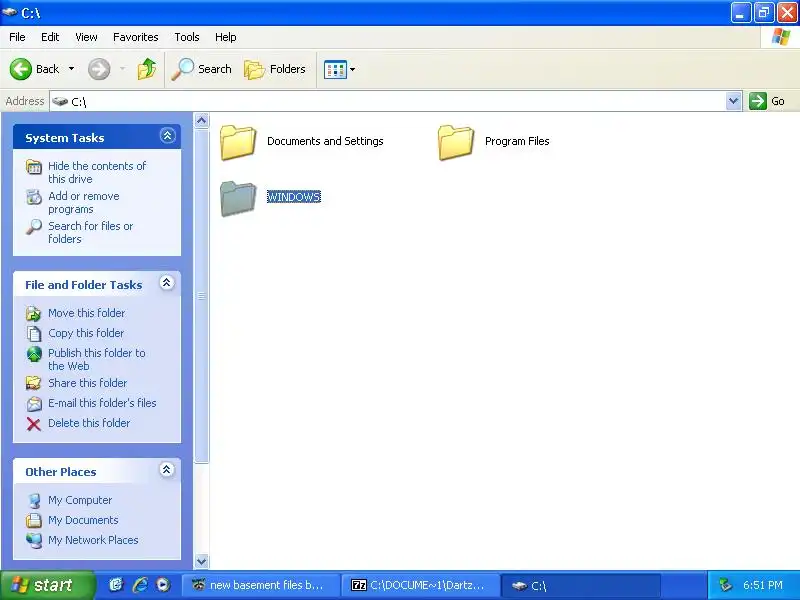Viewport: 800px width, 600px height.
Task: Switch to new basement files taskbar button
Action: tap(261, 585)
